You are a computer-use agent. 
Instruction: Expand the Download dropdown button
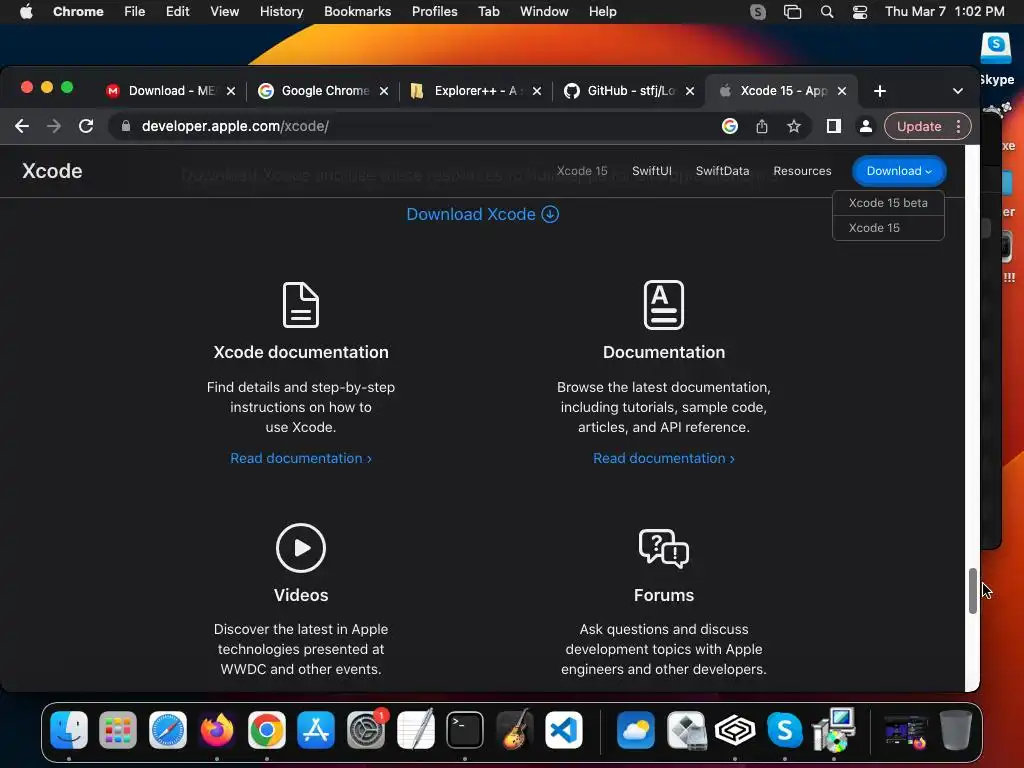click(x=899, y=171)
